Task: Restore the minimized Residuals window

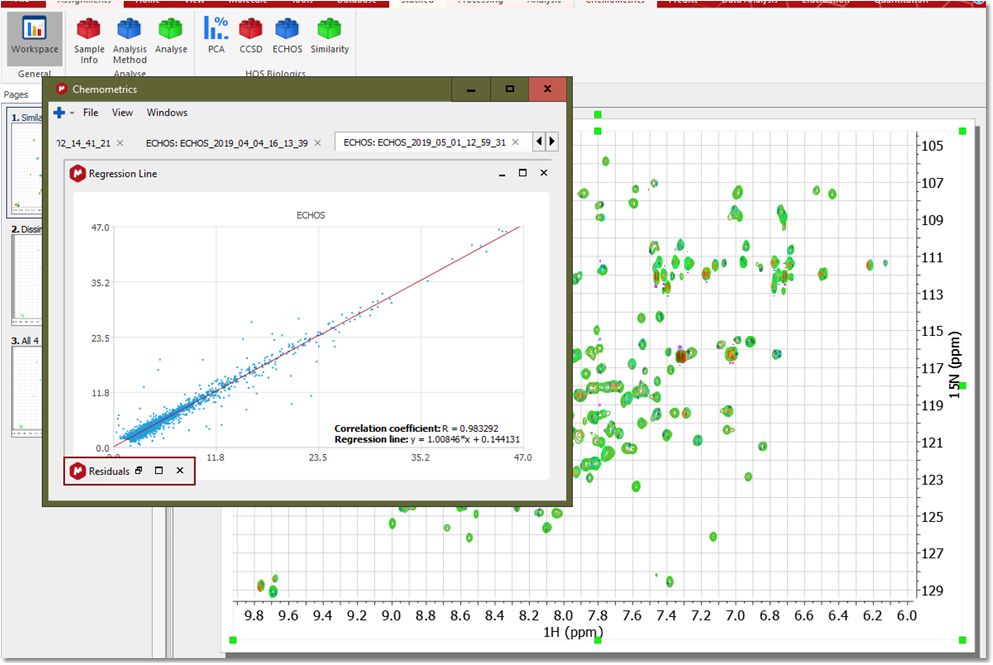Action: pos(139,471)
